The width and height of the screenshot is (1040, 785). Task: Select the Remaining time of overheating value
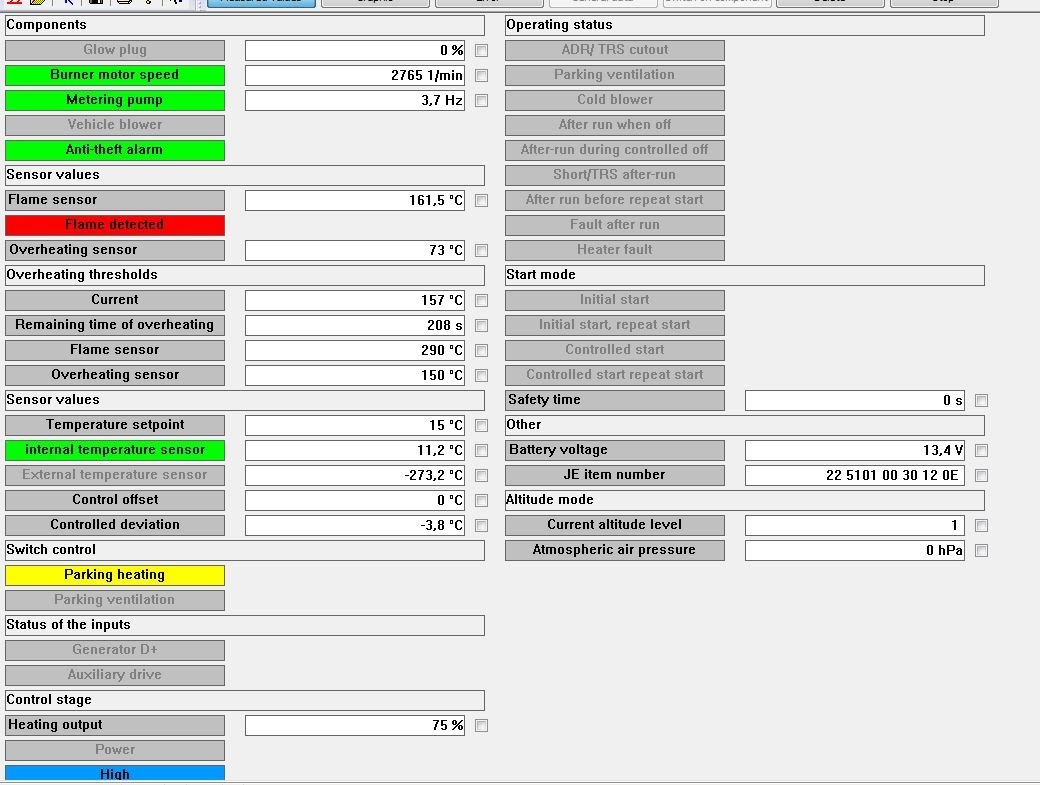(x=354, y=325)
